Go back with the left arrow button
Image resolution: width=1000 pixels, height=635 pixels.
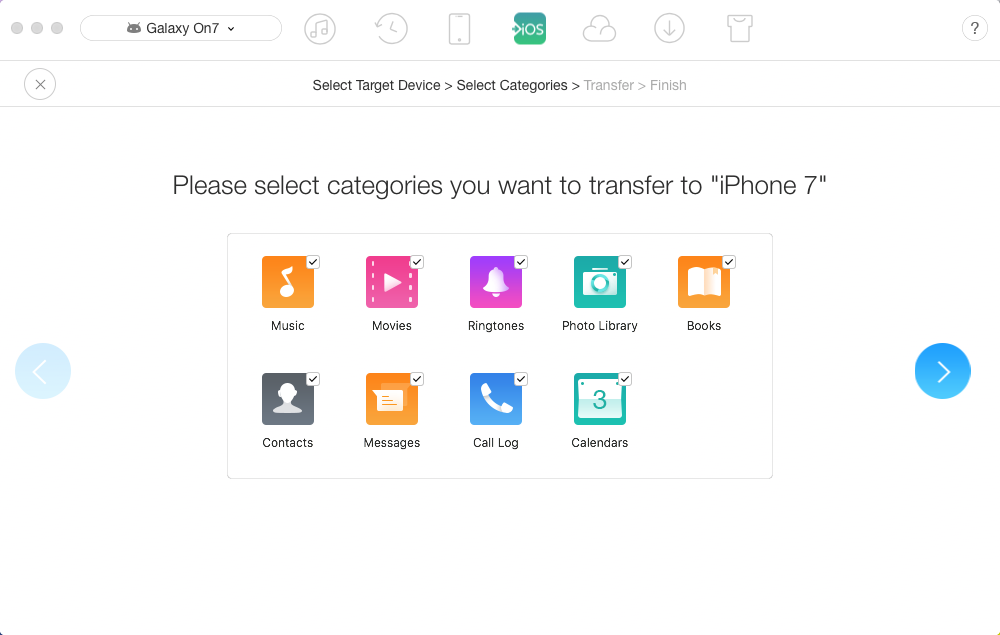pos(43,371)
